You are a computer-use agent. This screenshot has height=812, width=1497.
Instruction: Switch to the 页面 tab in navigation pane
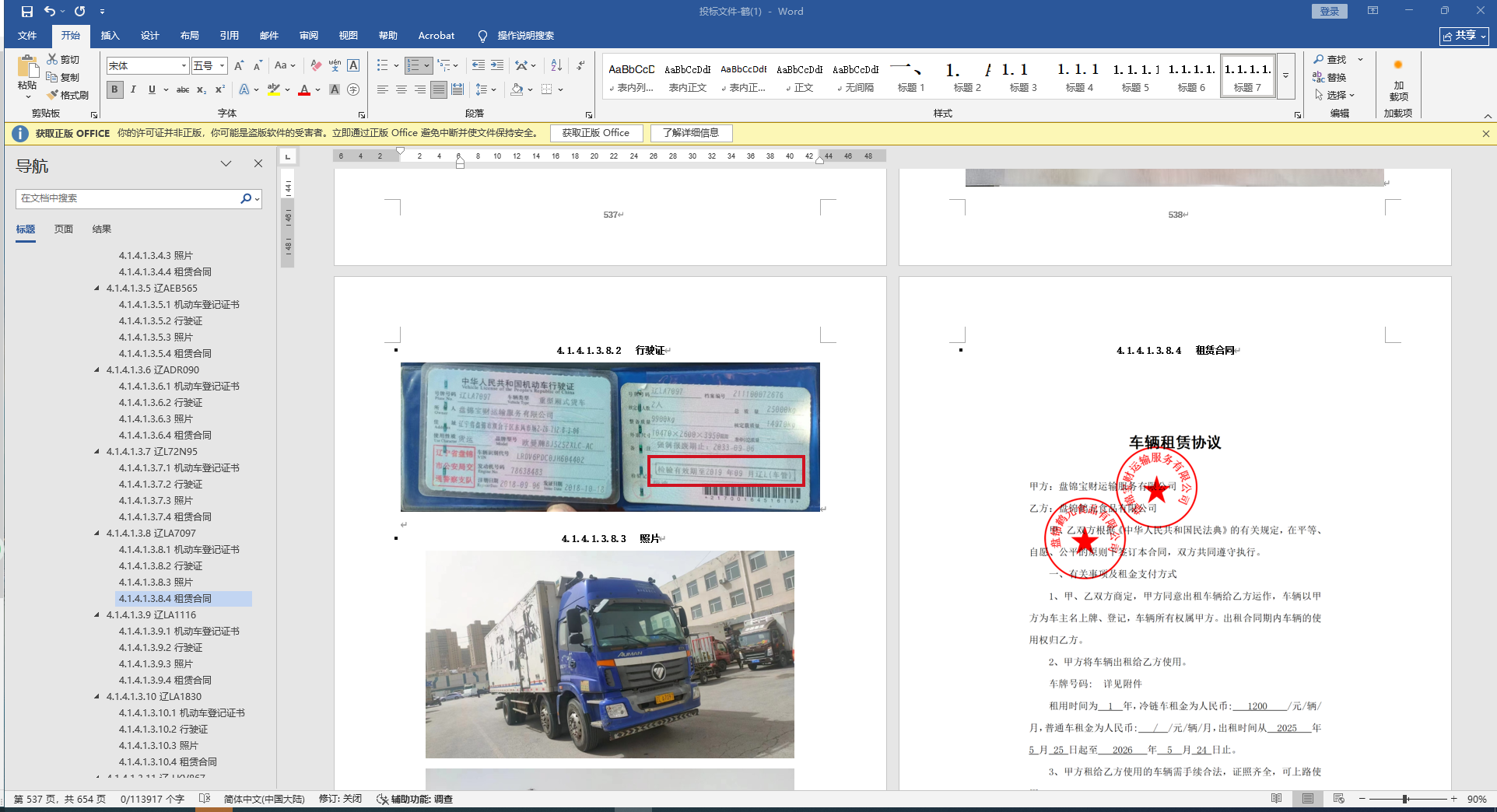coord(64,229)
